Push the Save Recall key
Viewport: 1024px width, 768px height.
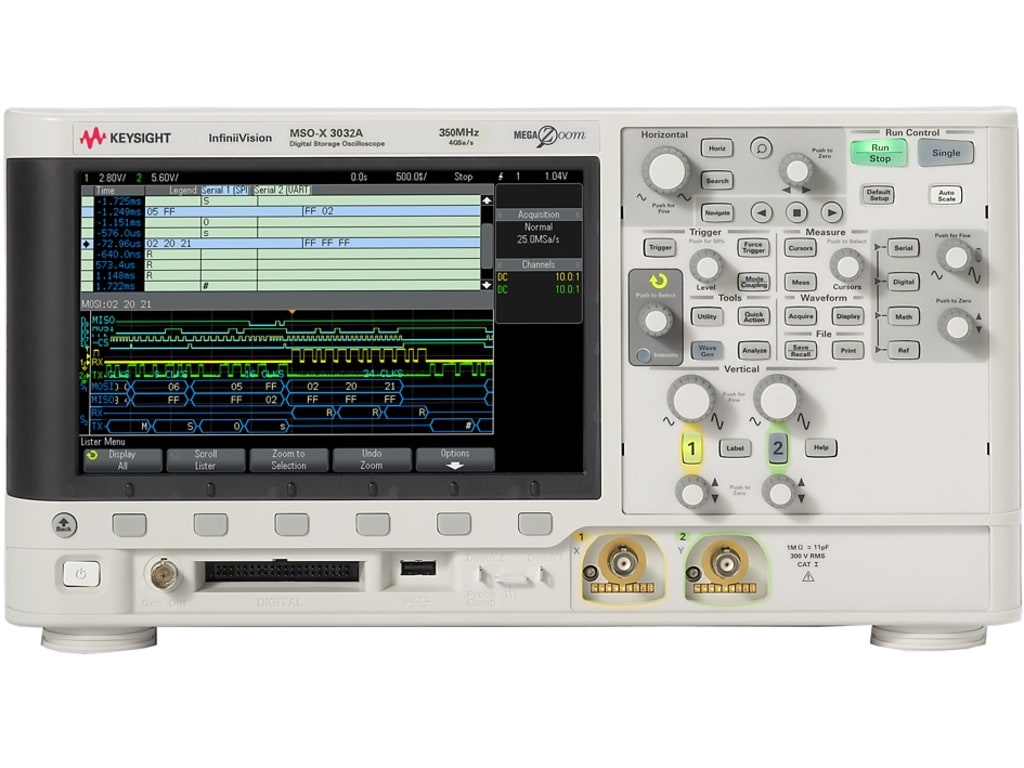tap(801, 351)
